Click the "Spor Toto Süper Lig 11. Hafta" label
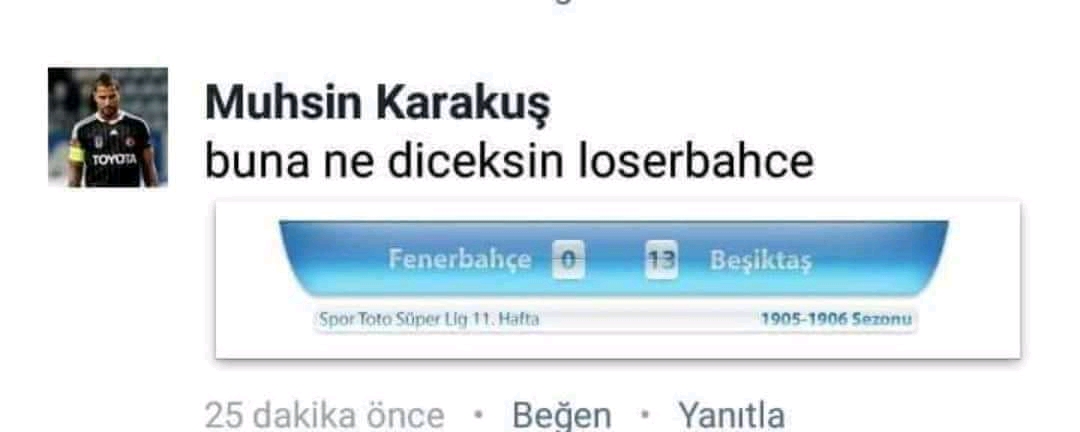Image resolution: width=1080 pixels, height=432 pixels. click(429, 320)
